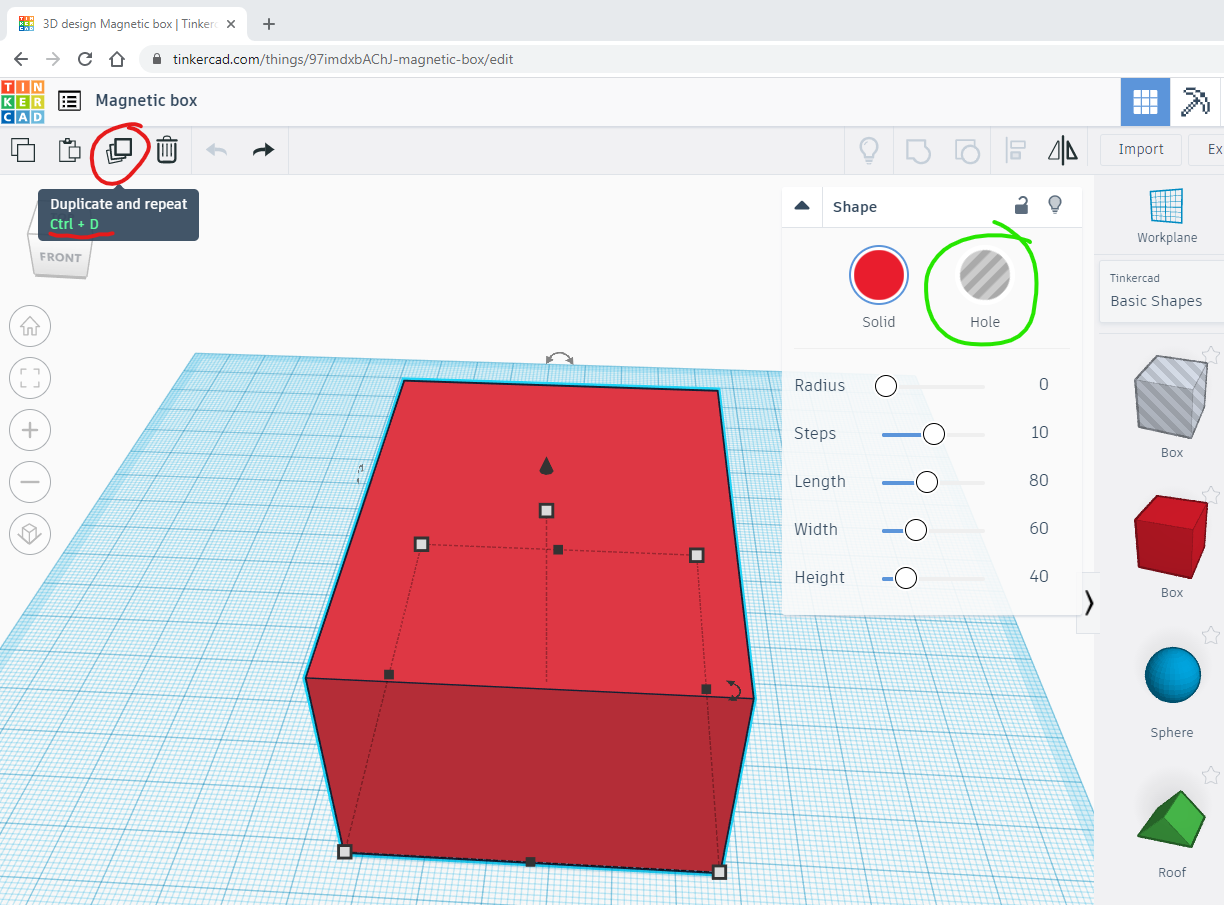The image size is (1224, 905).
Task: Adjust the Height slider handle
Action: tap(905, 578)
